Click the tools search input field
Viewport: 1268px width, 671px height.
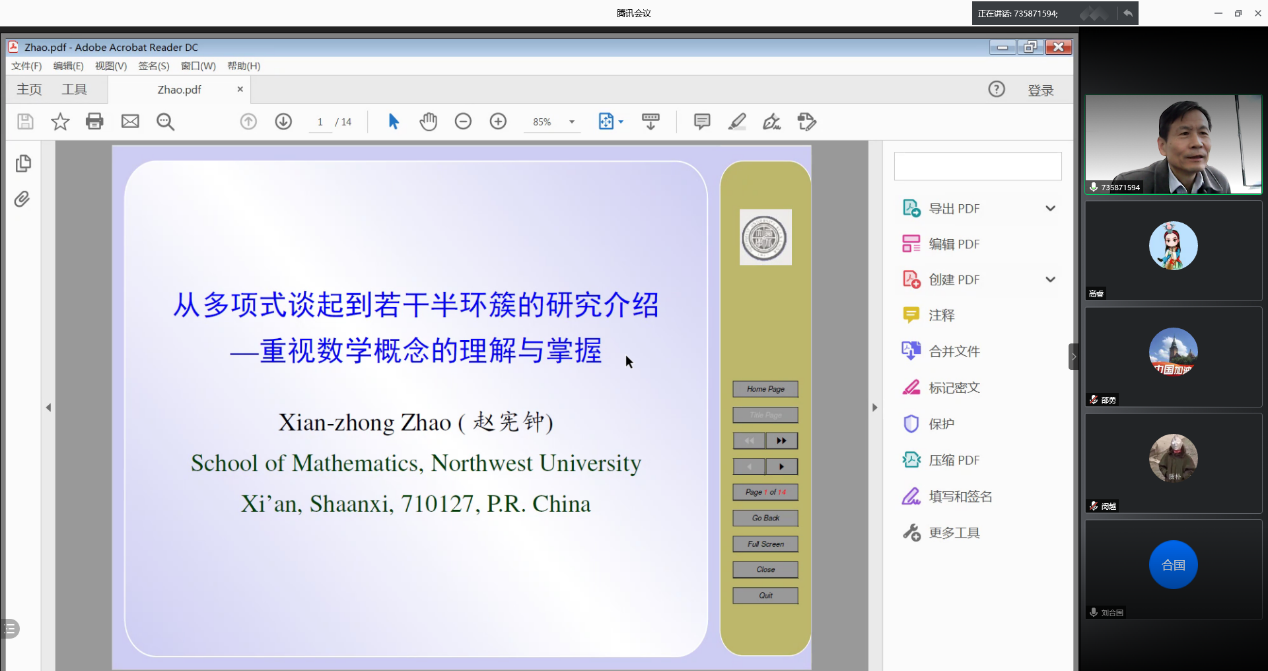tap(977, 166)
